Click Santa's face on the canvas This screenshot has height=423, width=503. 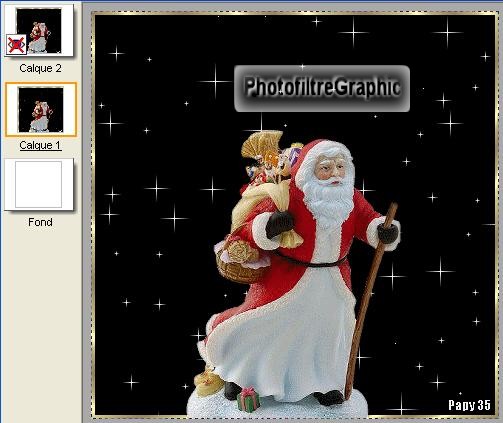click(329, 171)
